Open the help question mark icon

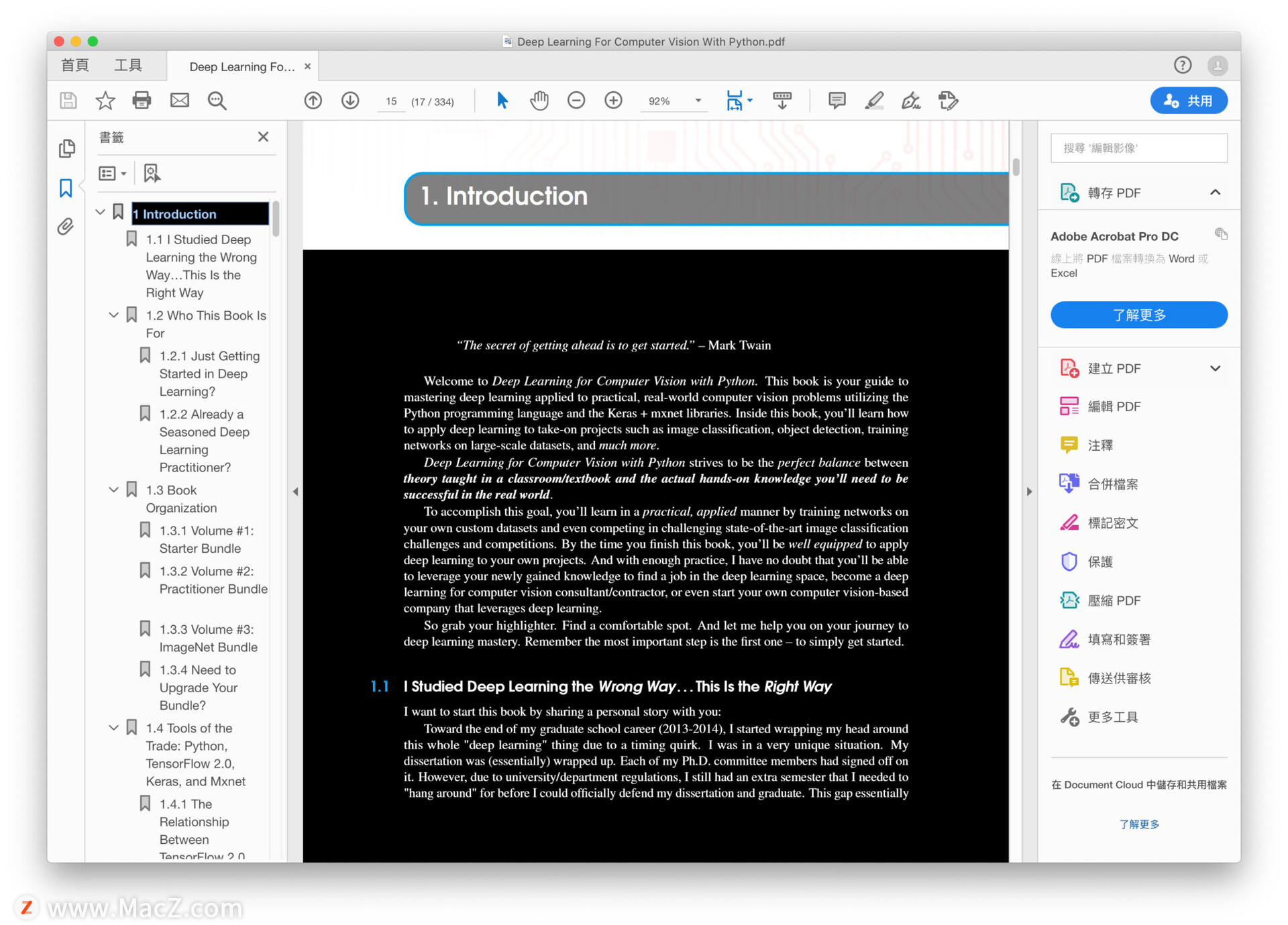point(1183,65)
